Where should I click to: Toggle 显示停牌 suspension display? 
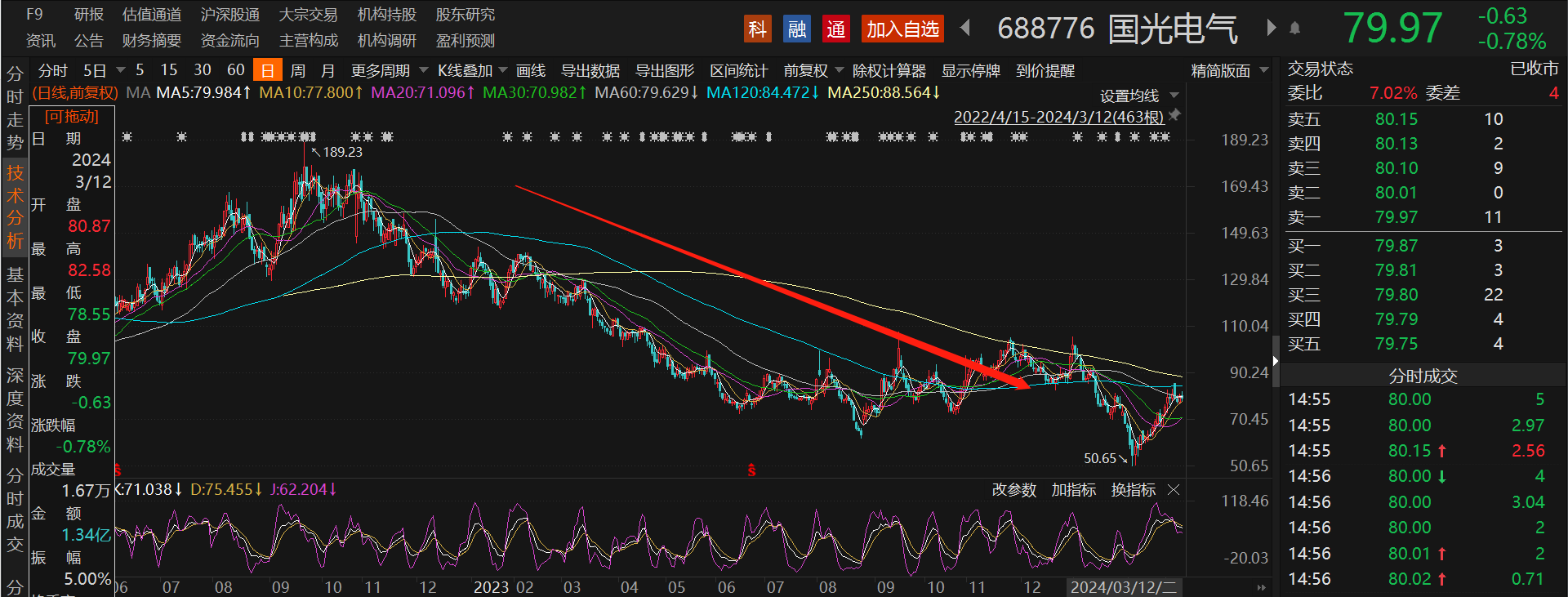tap(970, 71)
